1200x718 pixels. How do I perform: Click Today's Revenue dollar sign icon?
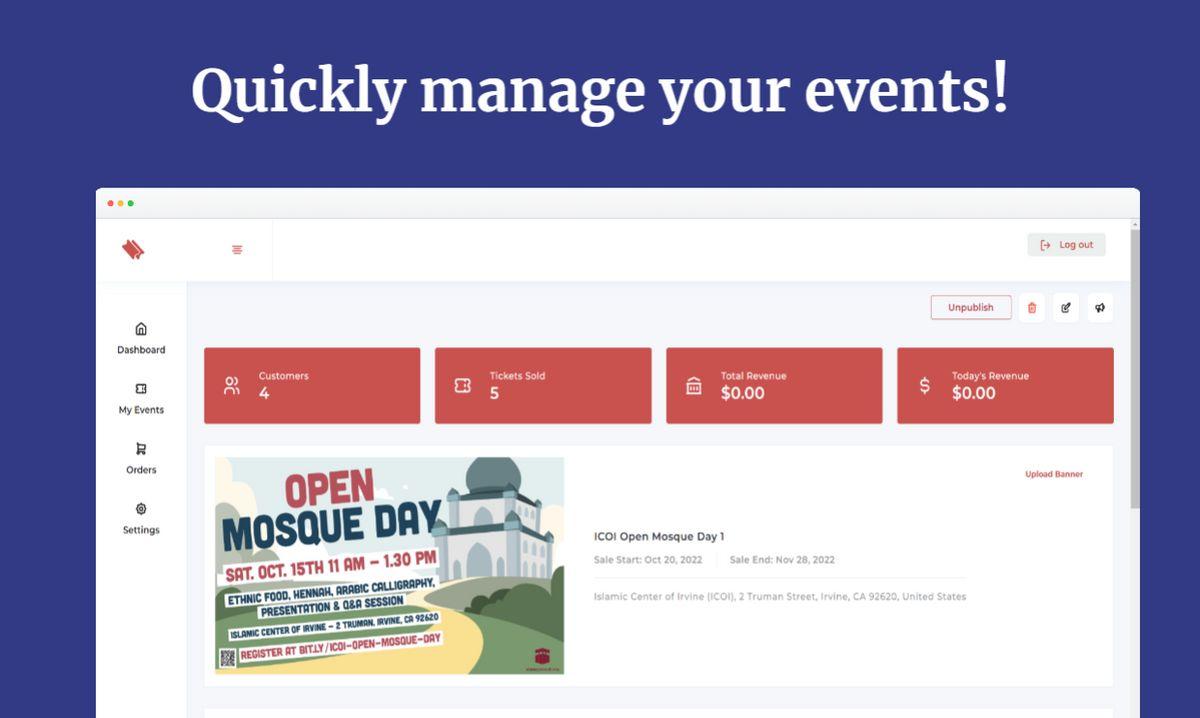925,386
